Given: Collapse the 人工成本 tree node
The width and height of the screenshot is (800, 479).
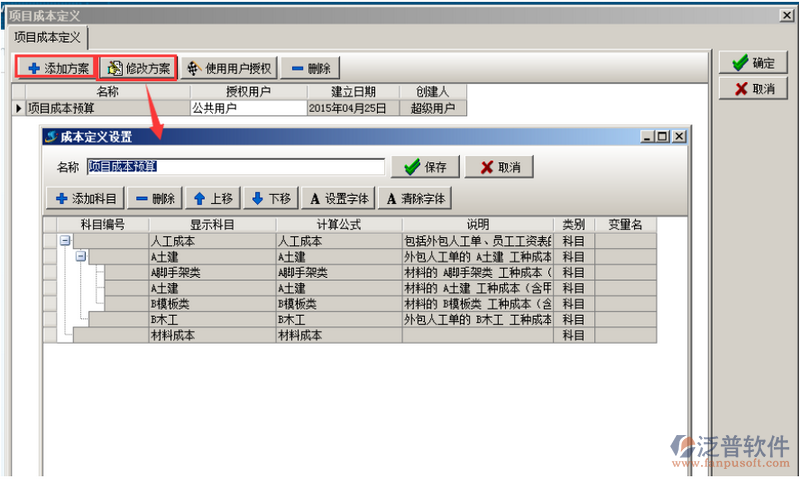Looking at the screenshot, I should tap(65, 241).
